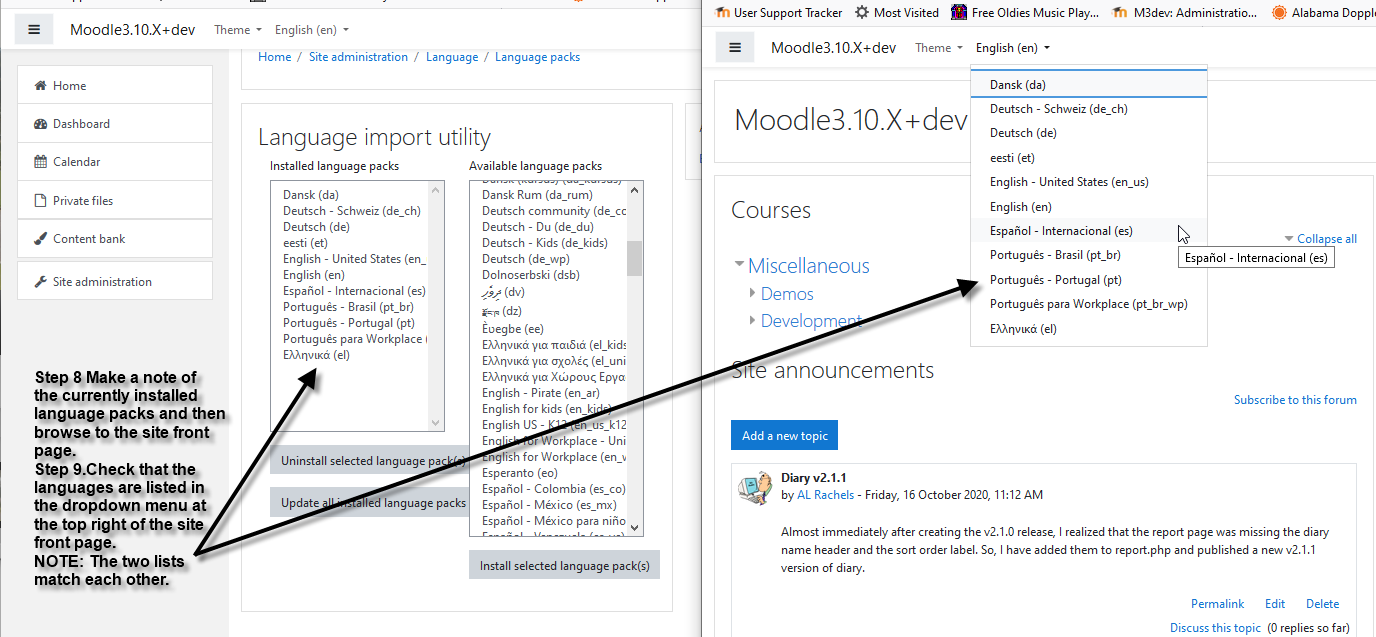Click the Private files icon in the sidebar
The height and width of the screenshot is (637, 1376).
click(x=41, y=201)
